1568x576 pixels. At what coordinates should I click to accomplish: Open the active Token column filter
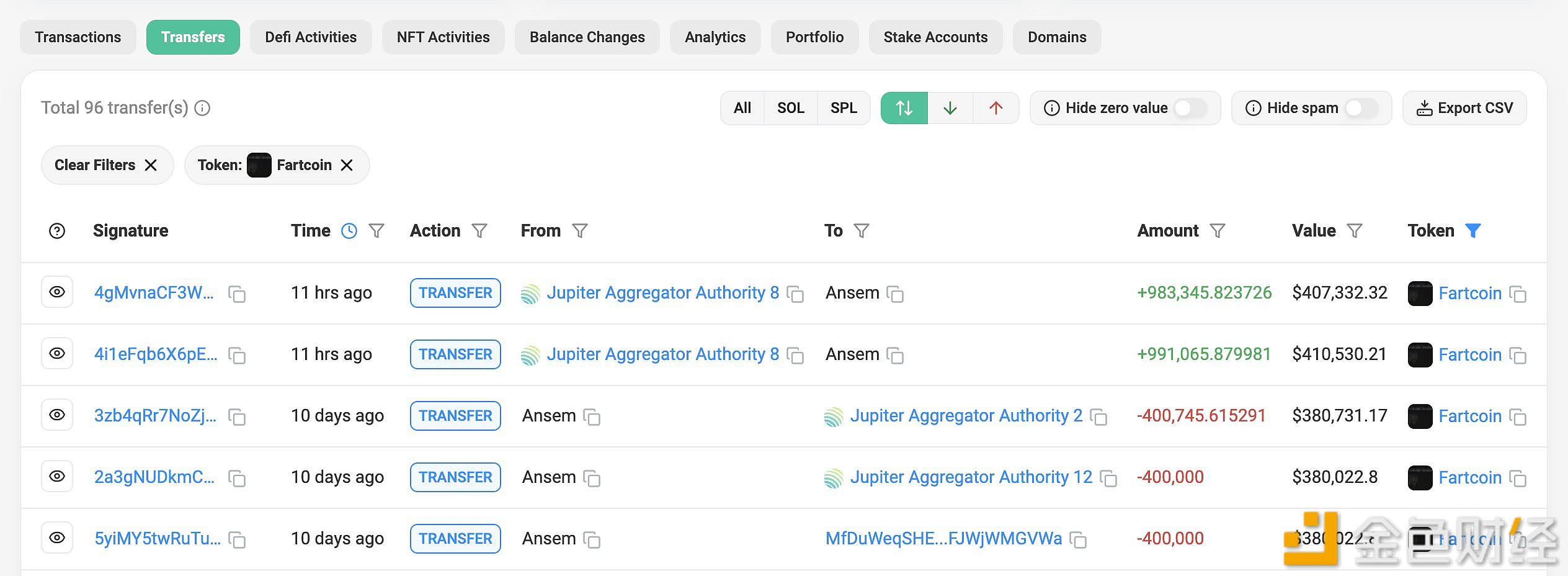pyautogui.click(x=1473, y=231)
